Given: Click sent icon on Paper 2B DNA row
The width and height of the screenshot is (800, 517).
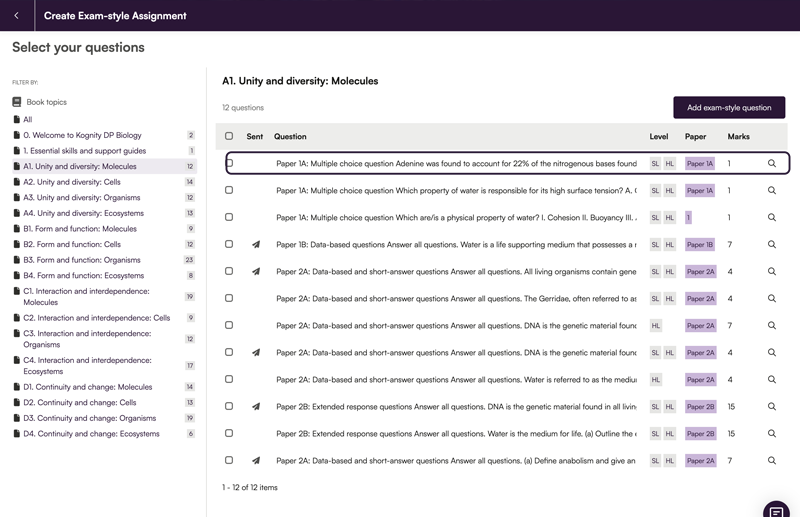Looking at the screenshot, I should 256,407.
